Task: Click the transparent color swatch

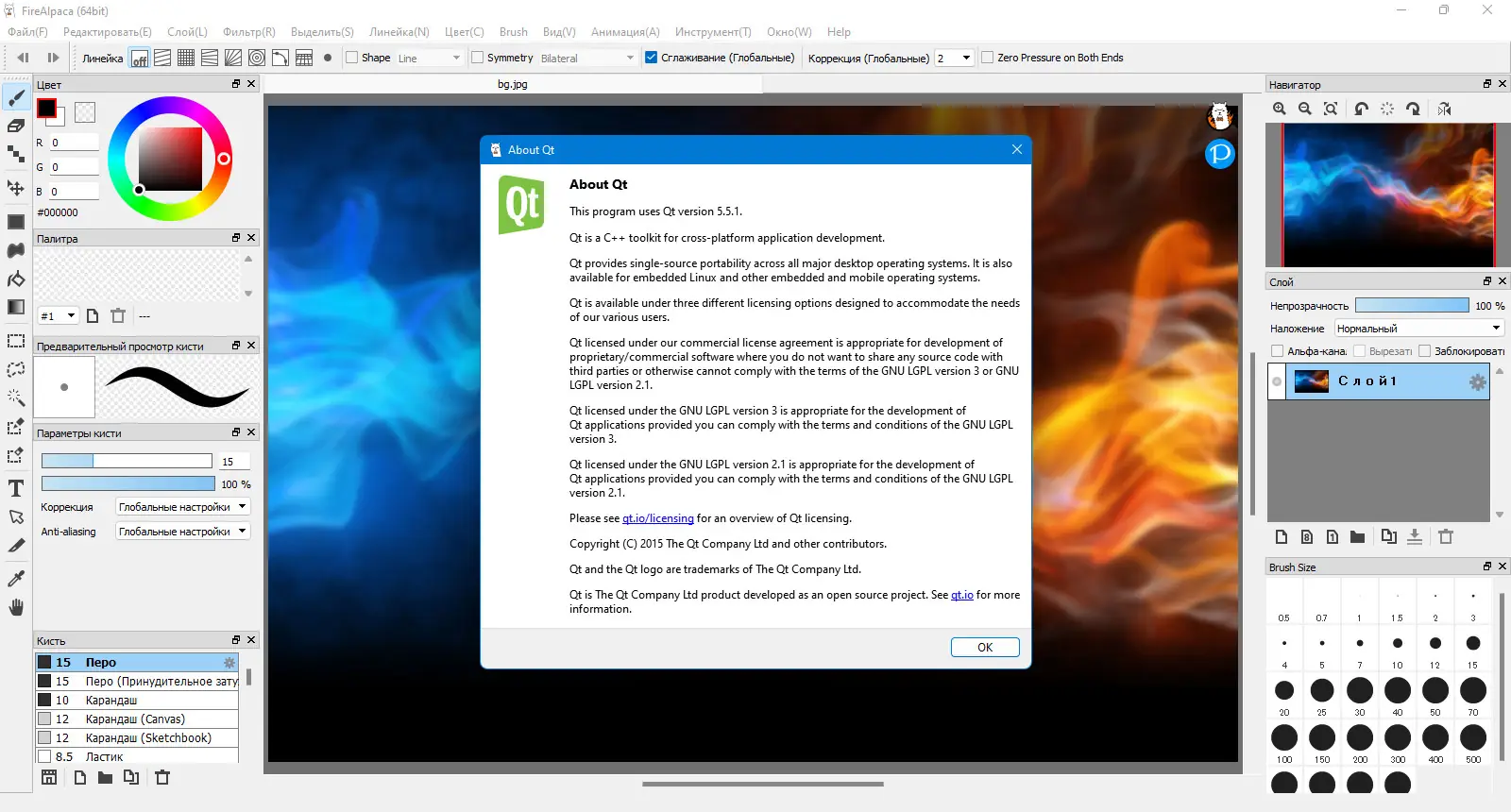Action: [85, 112]
